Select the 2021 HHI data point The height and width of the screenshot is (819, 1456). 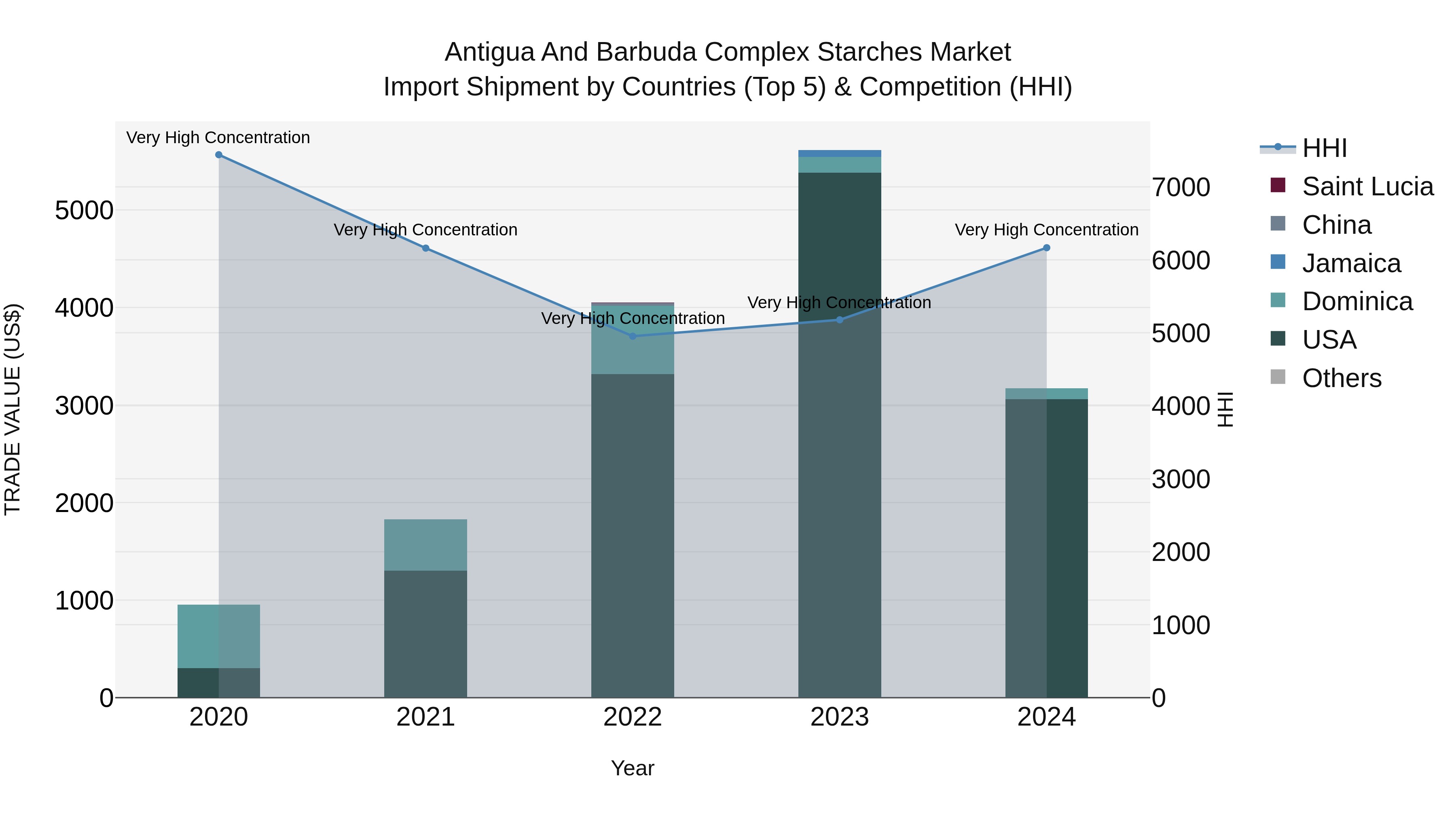[x=425, y=248]
